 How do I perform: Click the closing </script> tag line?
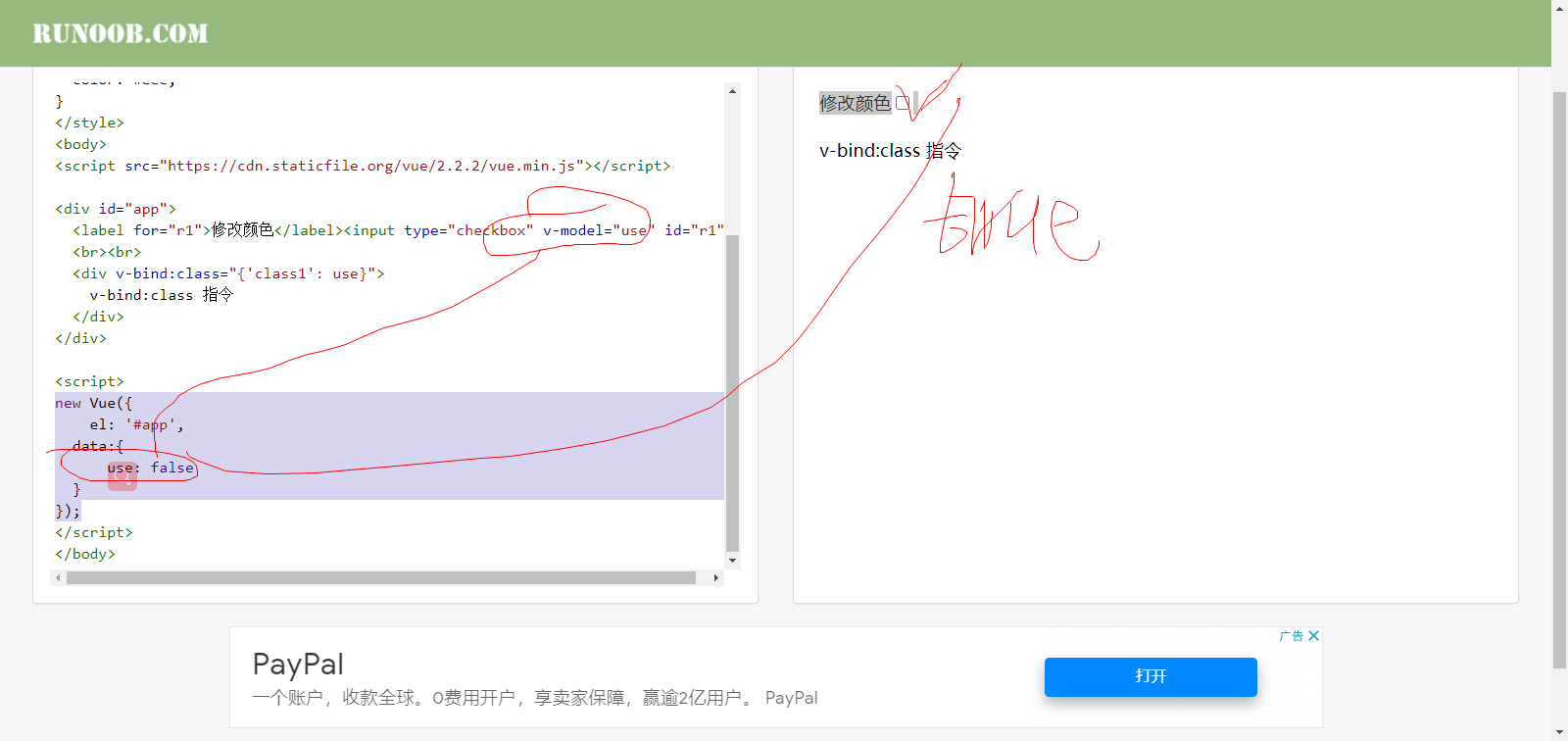click(x=94, y=532)
